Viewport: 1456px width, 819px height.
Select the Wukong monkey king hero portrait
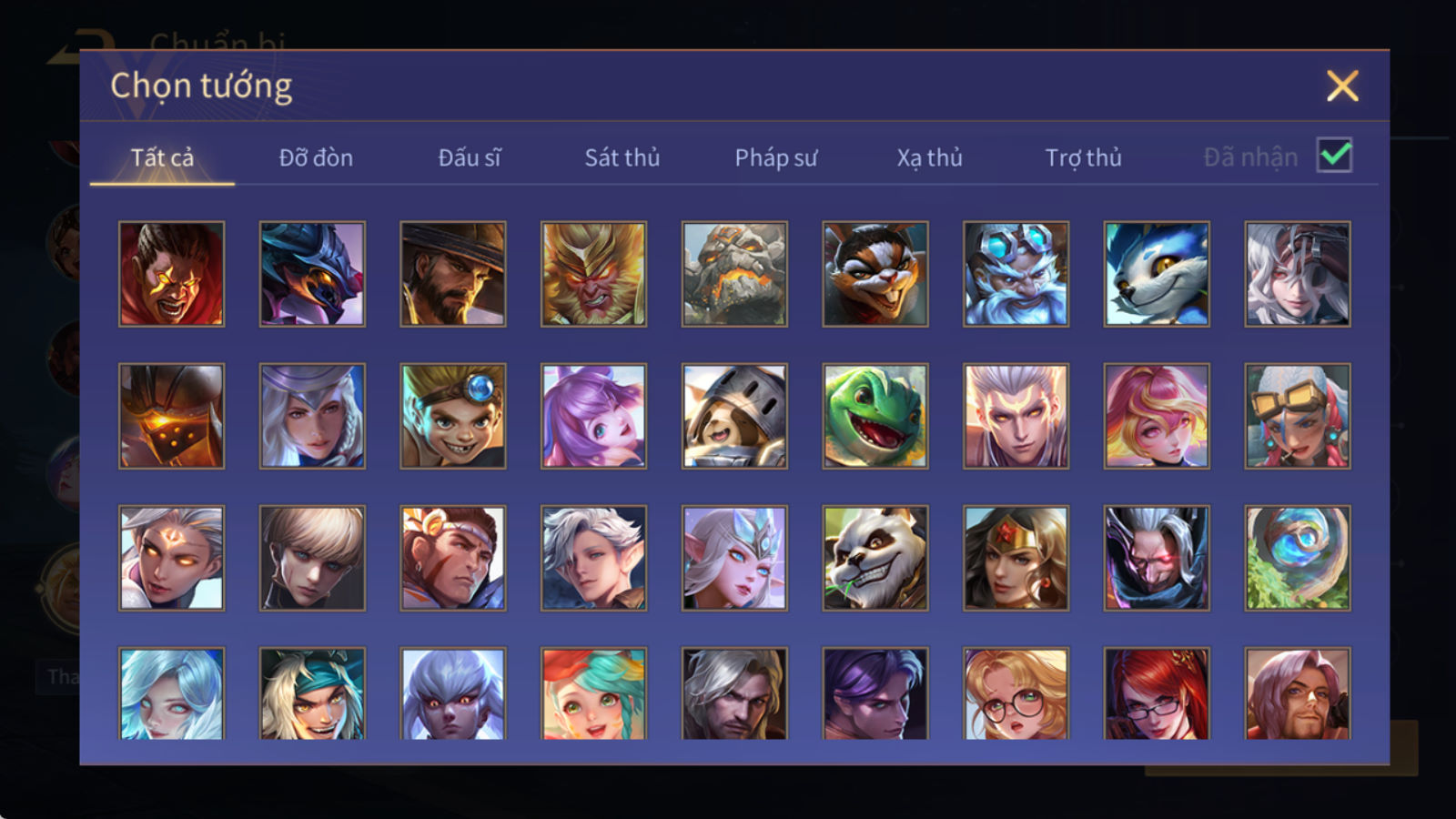coord(593,274)
